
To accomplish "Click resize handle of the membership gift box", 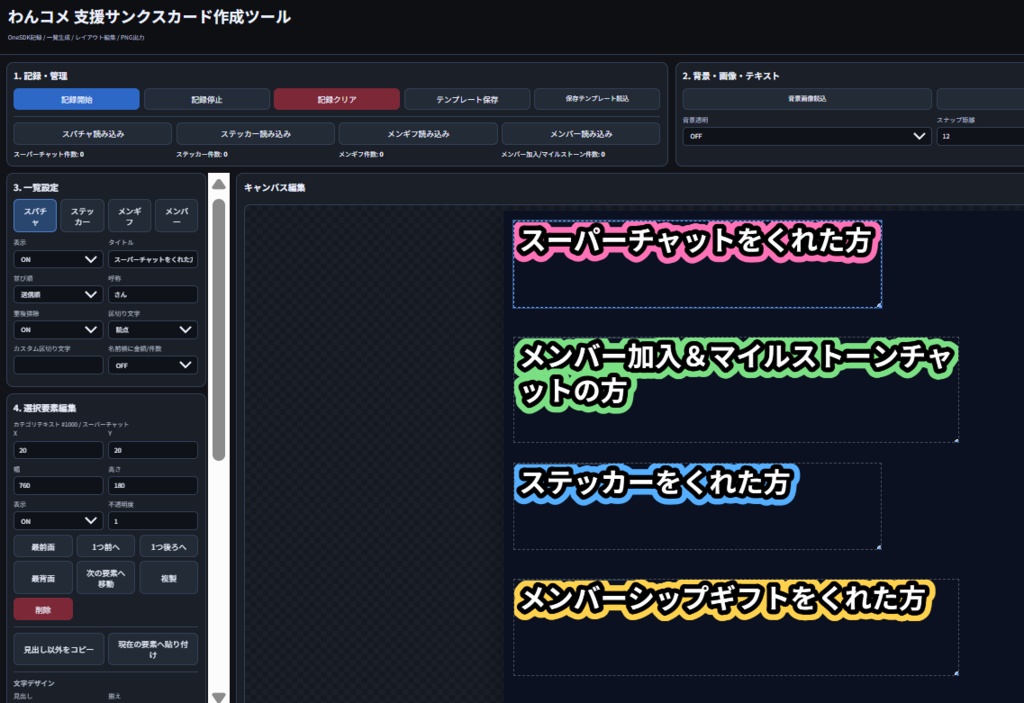I will (956, 673).
